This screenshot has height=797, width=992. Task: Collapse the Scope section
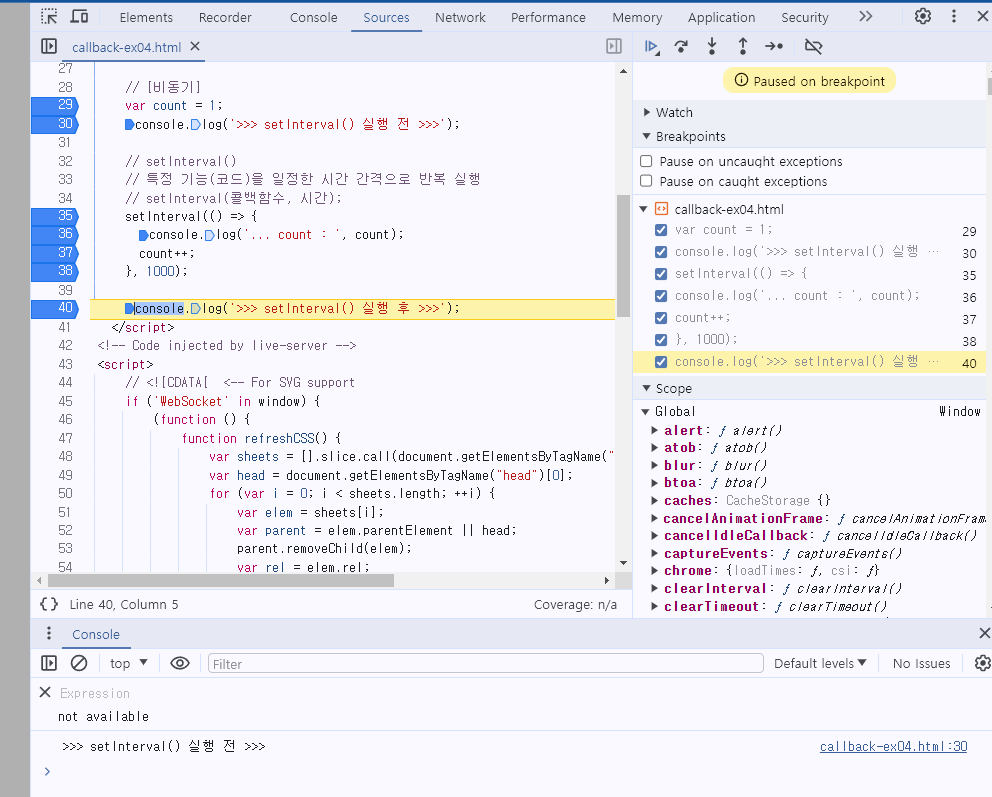tap(647, 388)
